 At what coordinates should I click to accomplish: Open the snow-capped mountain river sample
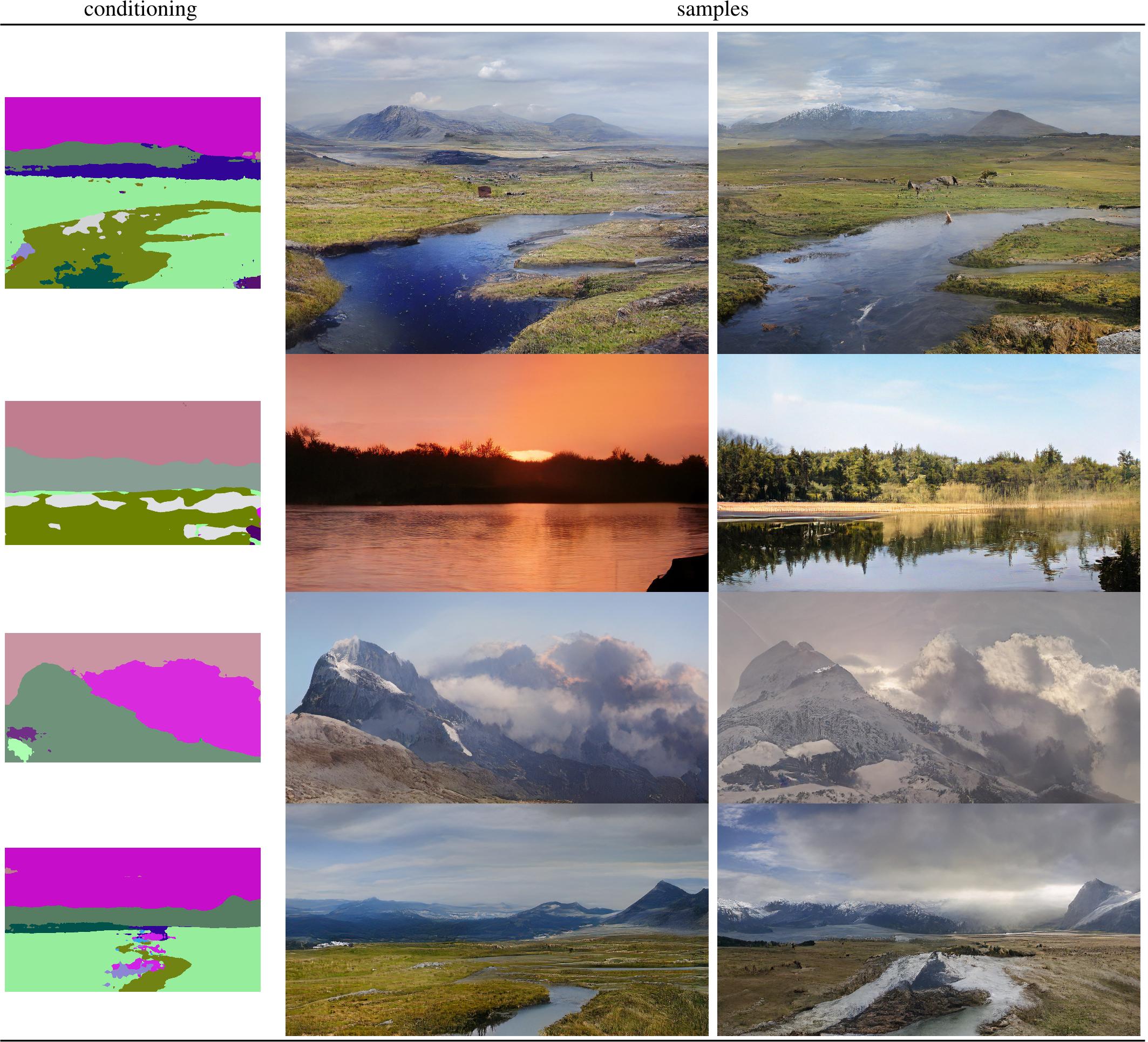click(928, 193)
